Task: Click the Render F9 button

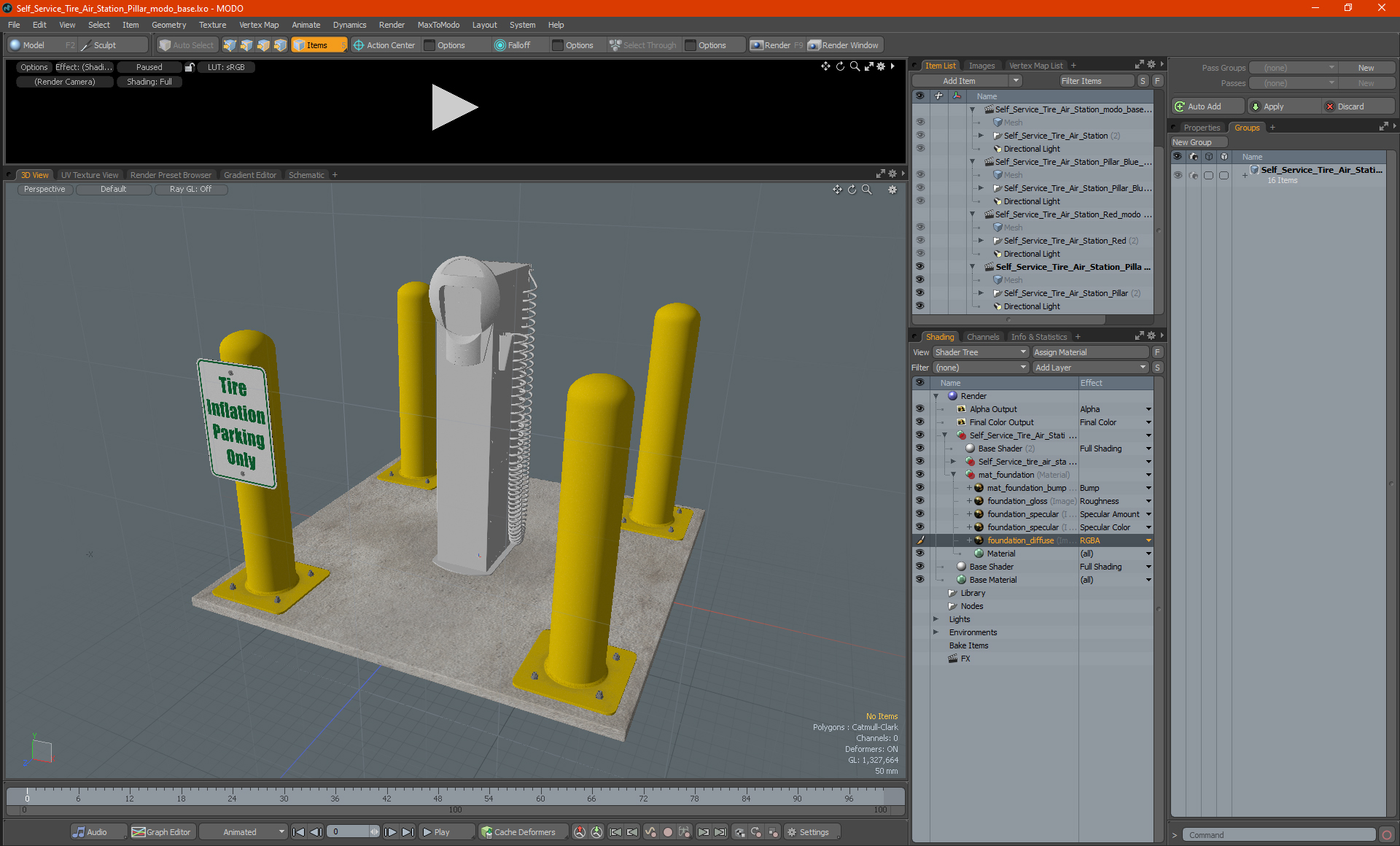Action: 777,45
